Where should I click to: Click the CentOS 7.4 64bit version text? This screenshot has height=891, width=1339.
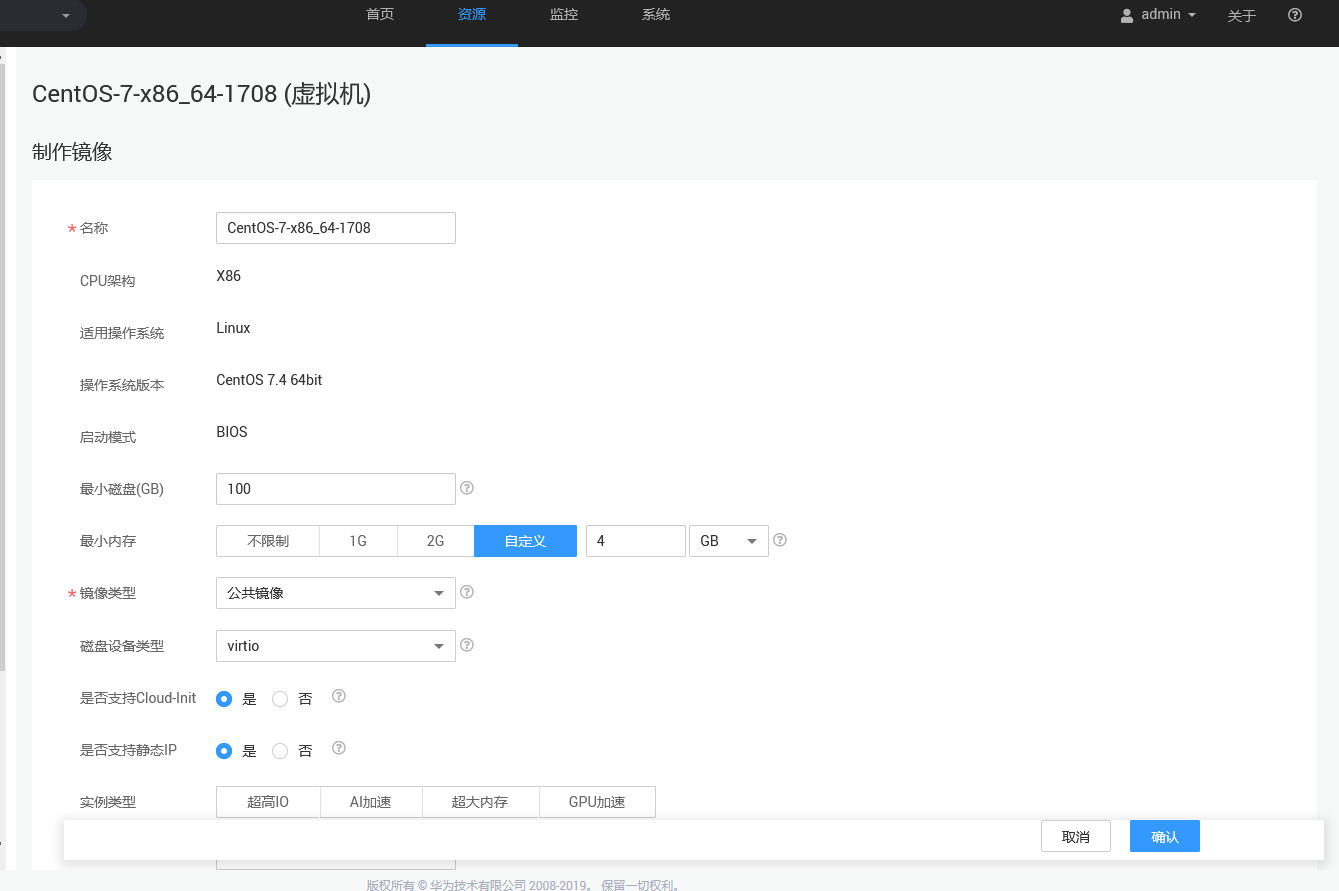[x=269, y=380]
